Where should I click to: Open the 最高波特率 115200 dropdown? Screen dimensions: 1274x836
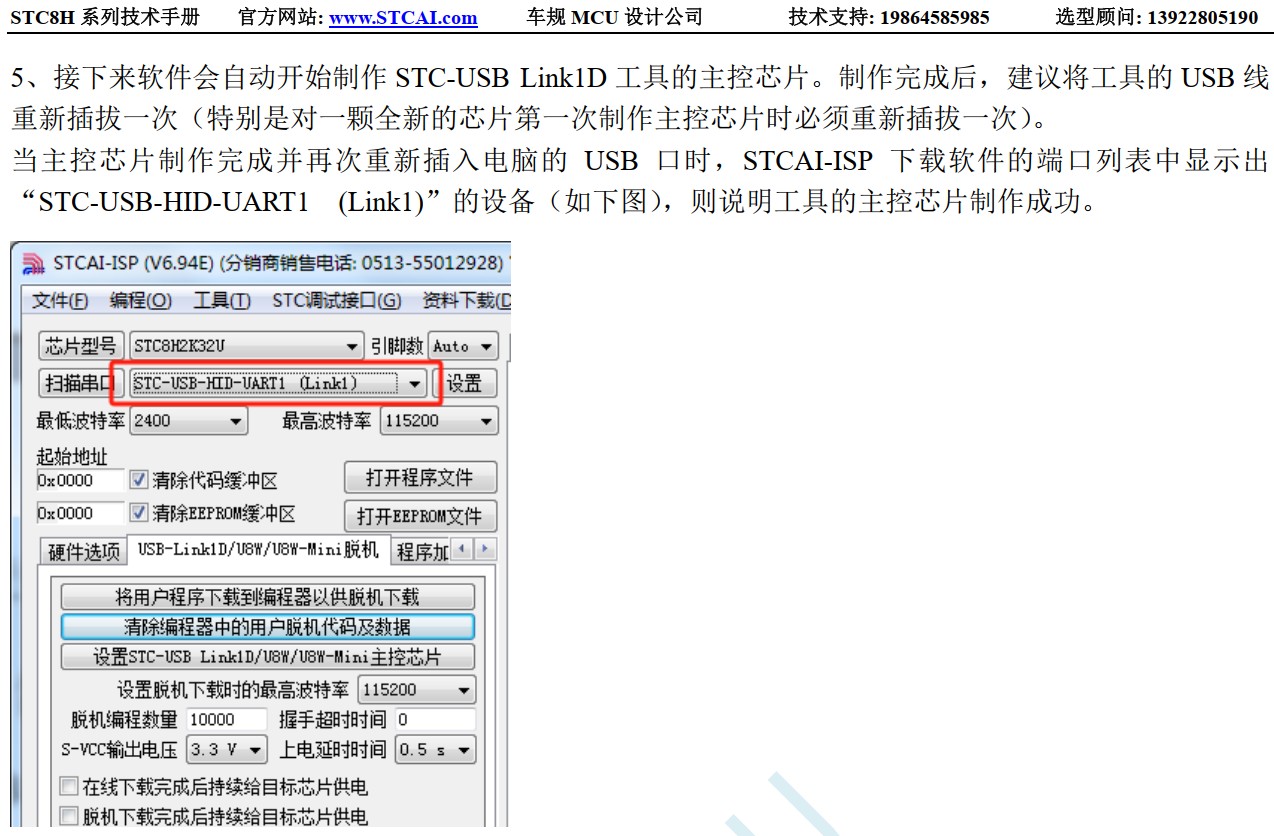point(438,421)
